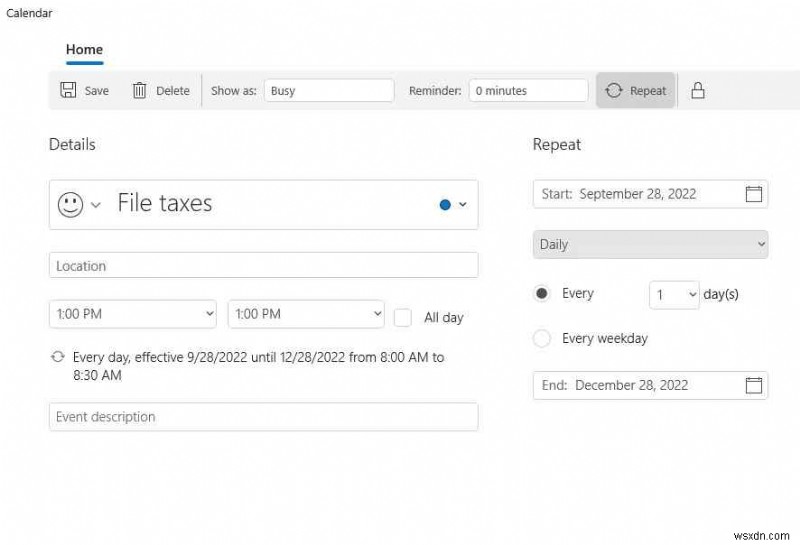
Task: Open the Reminder 0 minutes dropdown
Action: click(x=529, y=90)
